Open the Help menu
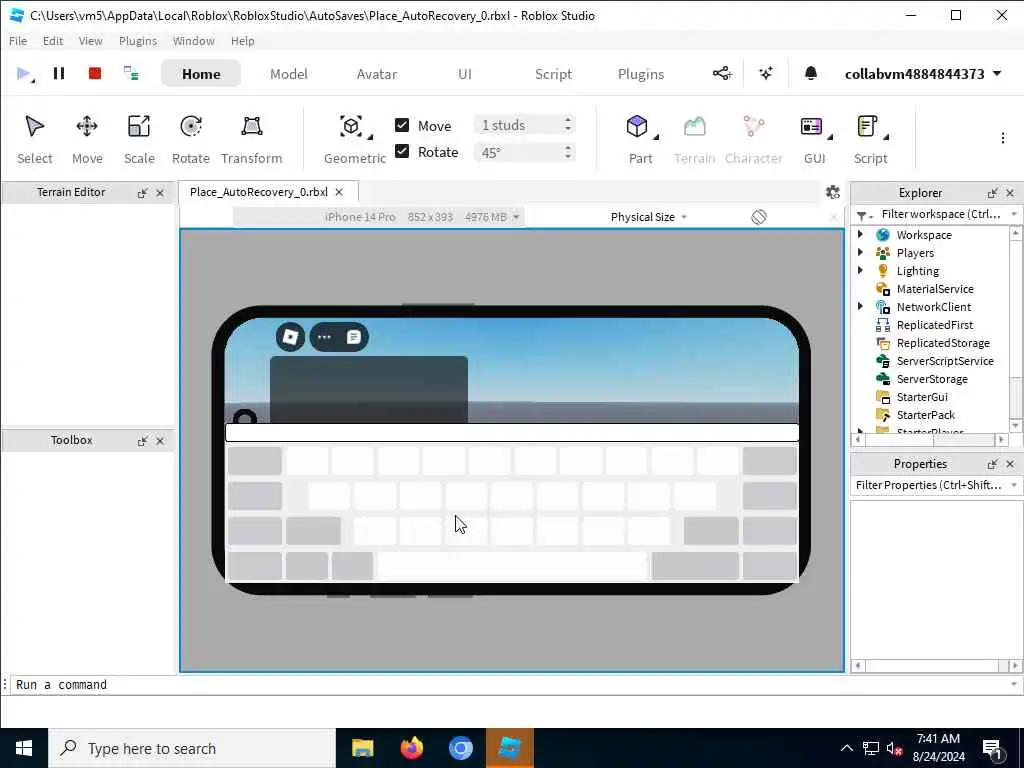The height and width of the screenshot is (768, 1024). [242, 40]
